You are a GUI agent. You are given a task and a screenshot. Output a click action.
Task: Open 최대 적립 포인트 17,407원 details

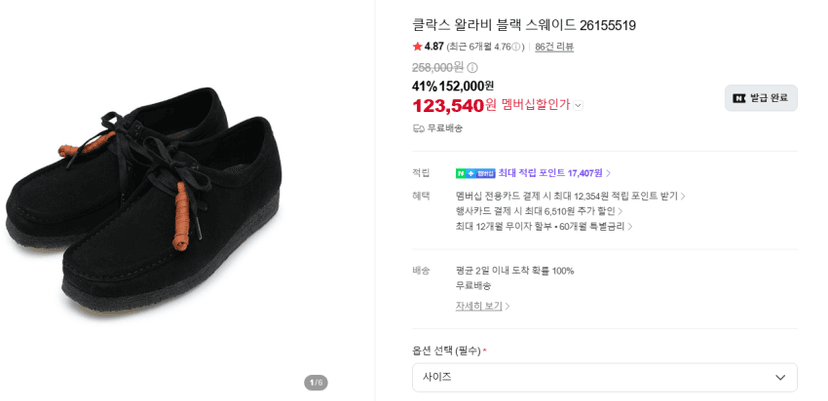pos(554,173)
